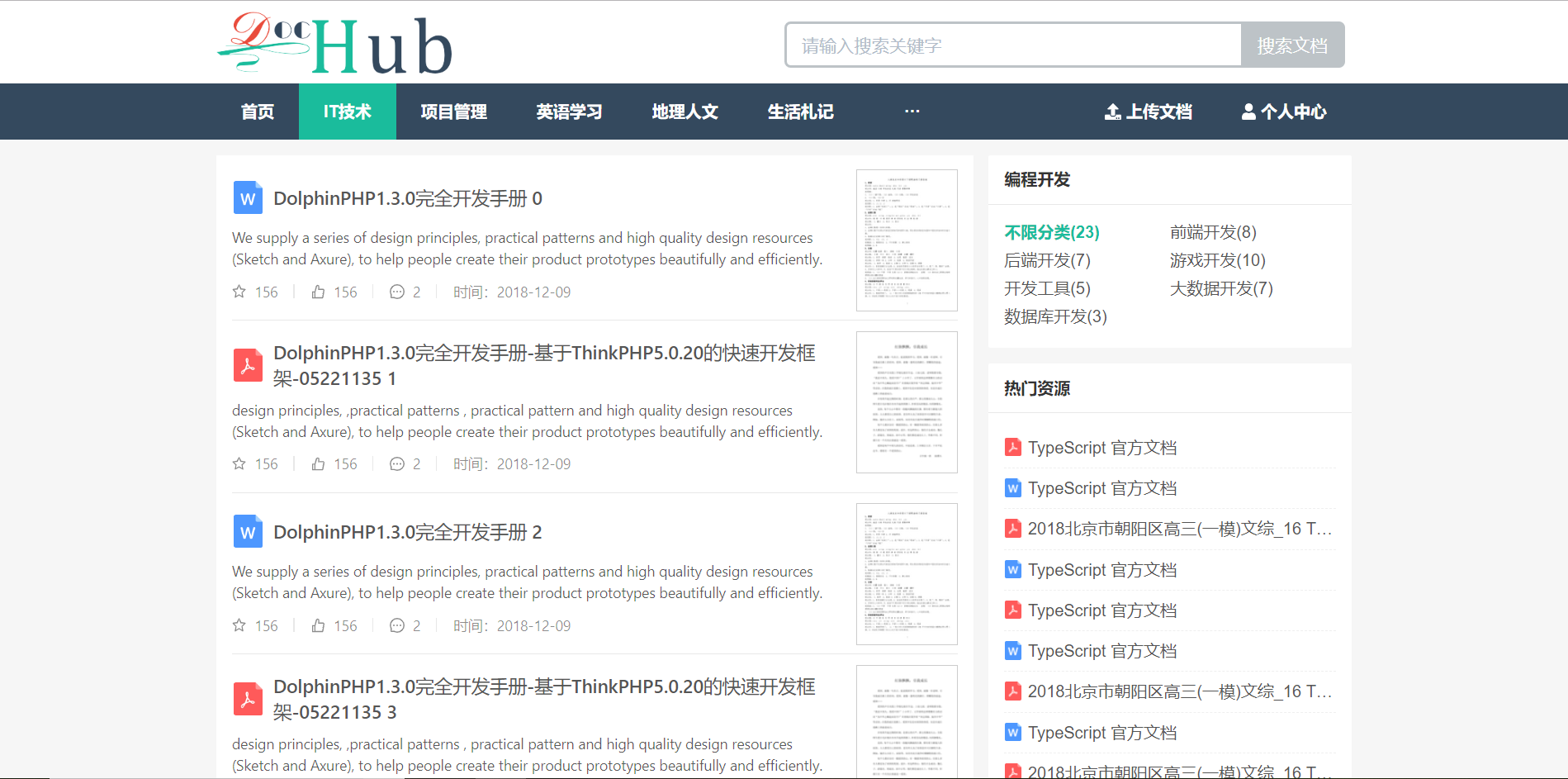Open comments on DolphinPHP1.3.0完全开发手册 2
This screenshot has height=779, width=1568.
(x=397, y=625)
